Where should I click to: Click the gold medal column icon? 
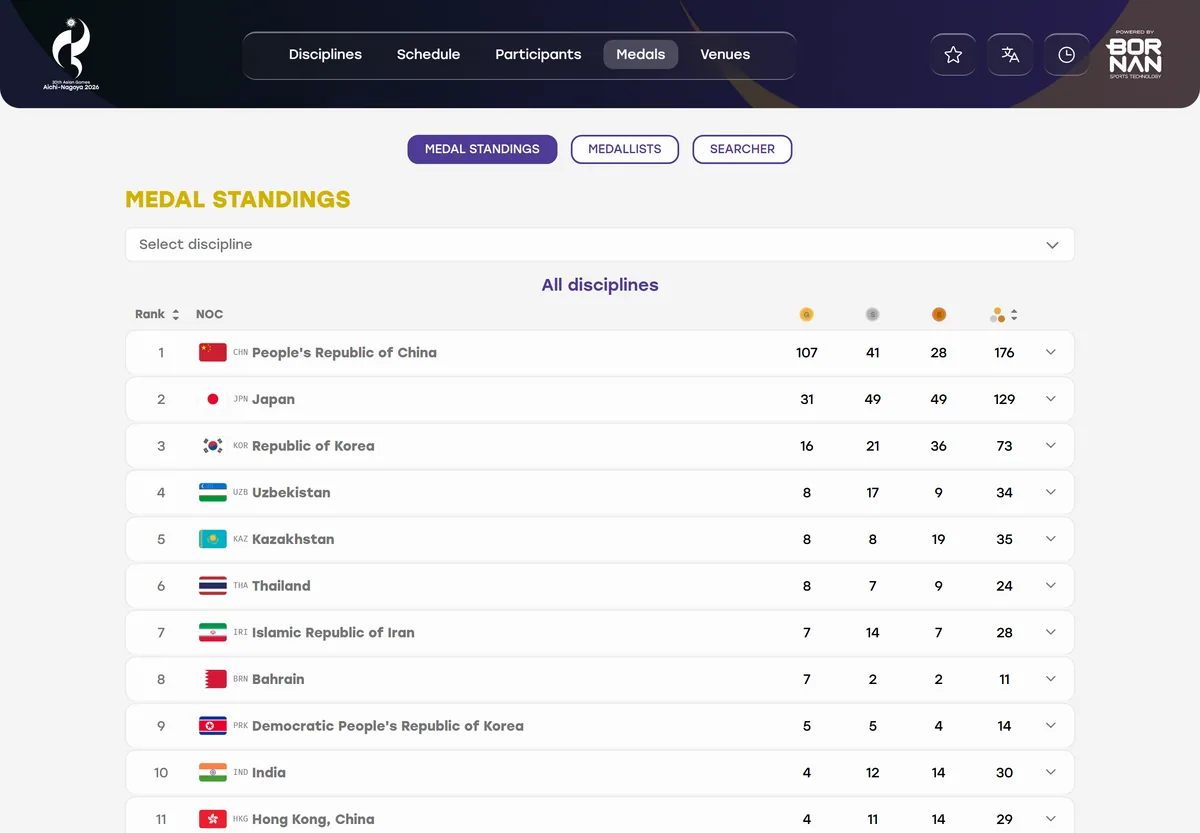pyautogui.click(x=807, y=314)
